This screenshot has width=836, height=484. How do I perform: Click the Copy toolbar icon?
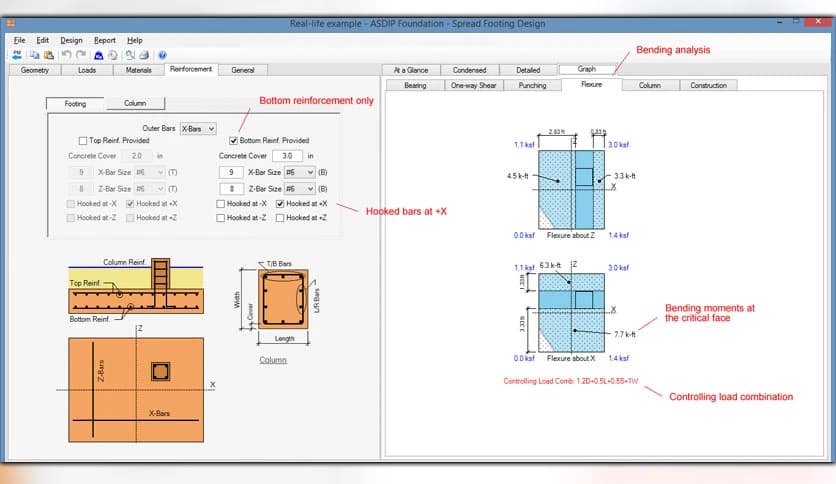(x=34, y=55)
